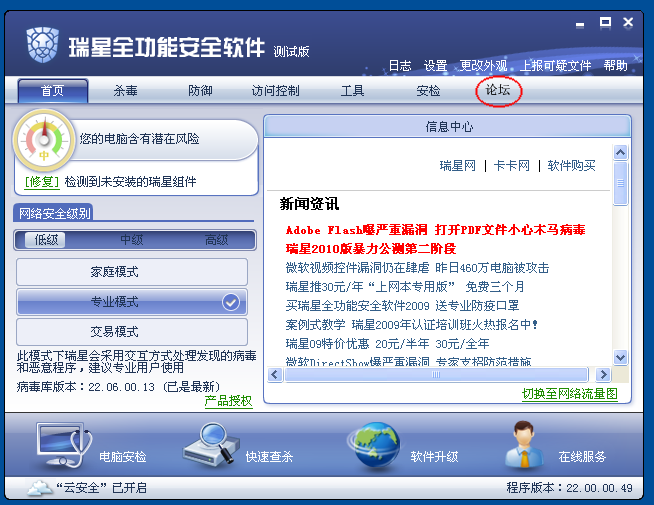Open the Adobe Flash 漏洞 news headline

435,230
